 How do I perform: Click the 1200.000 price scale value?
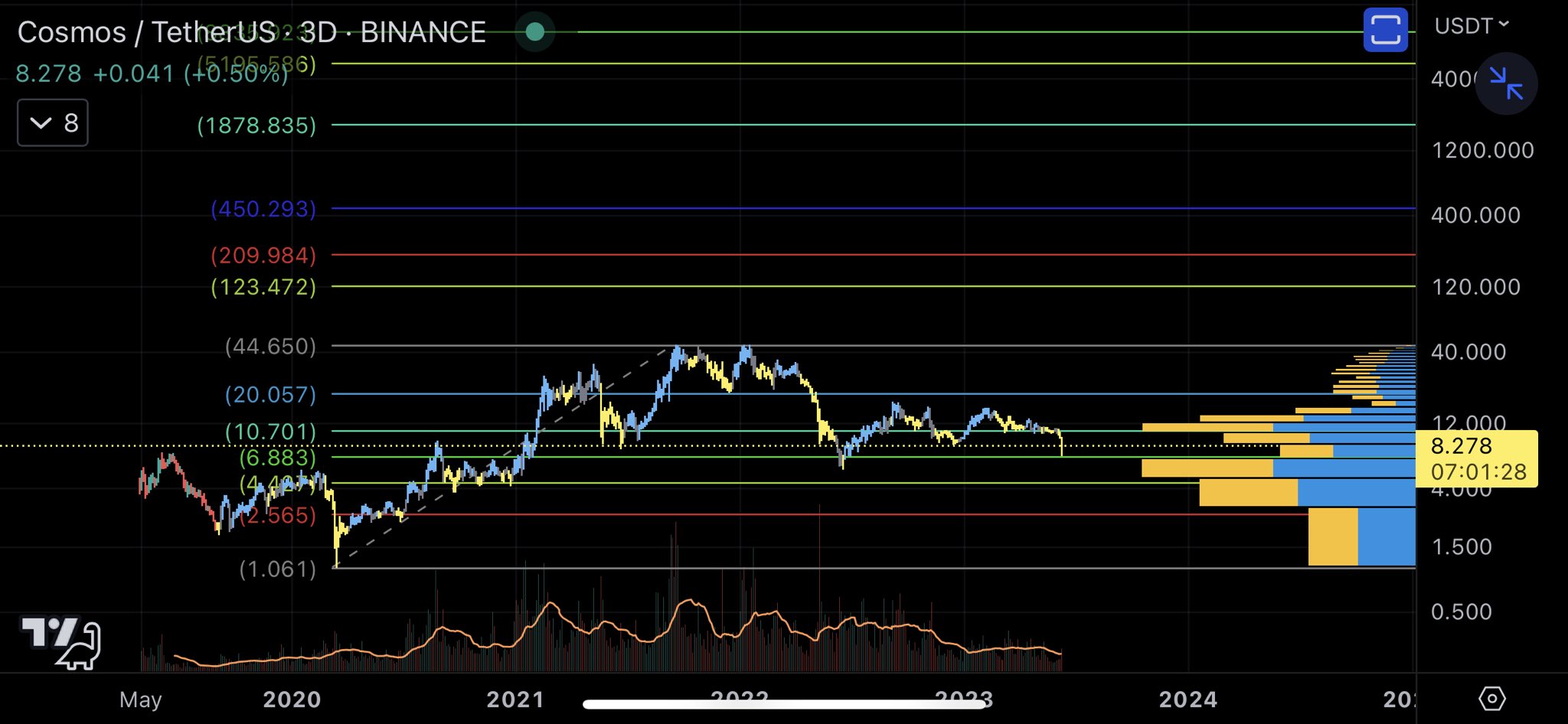coord(1483,150)
